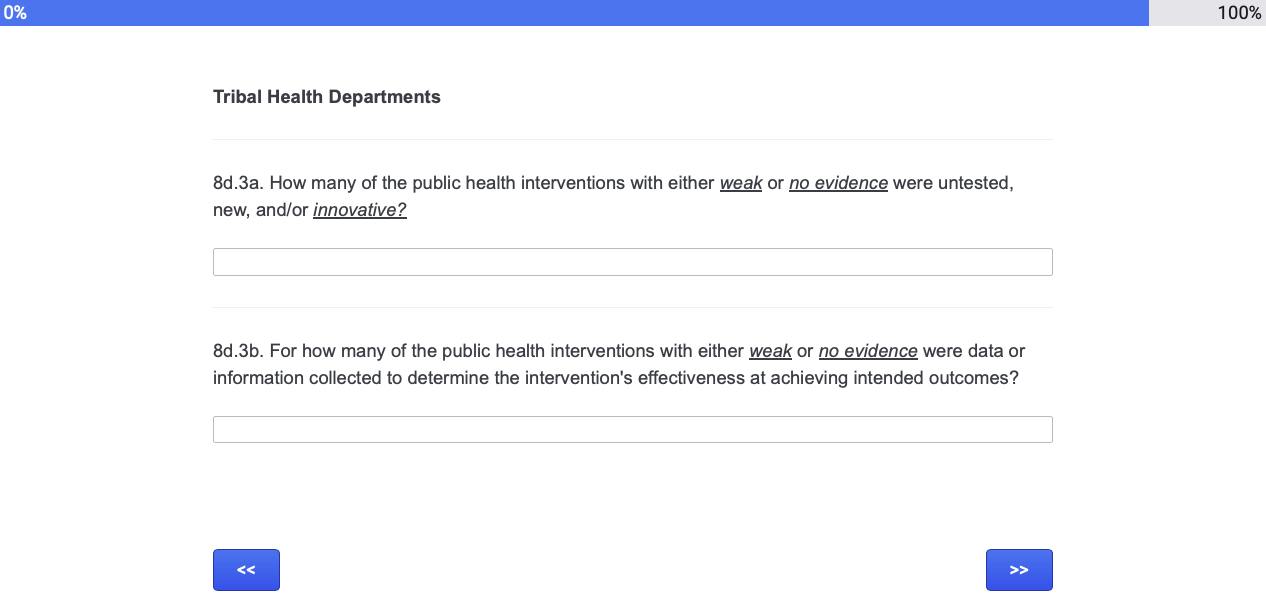The width and height of the screenshot is (1266, 595).
Task: Open the underlined "innovative?" term
Action: pyautogui.click(x=360, y=210)
